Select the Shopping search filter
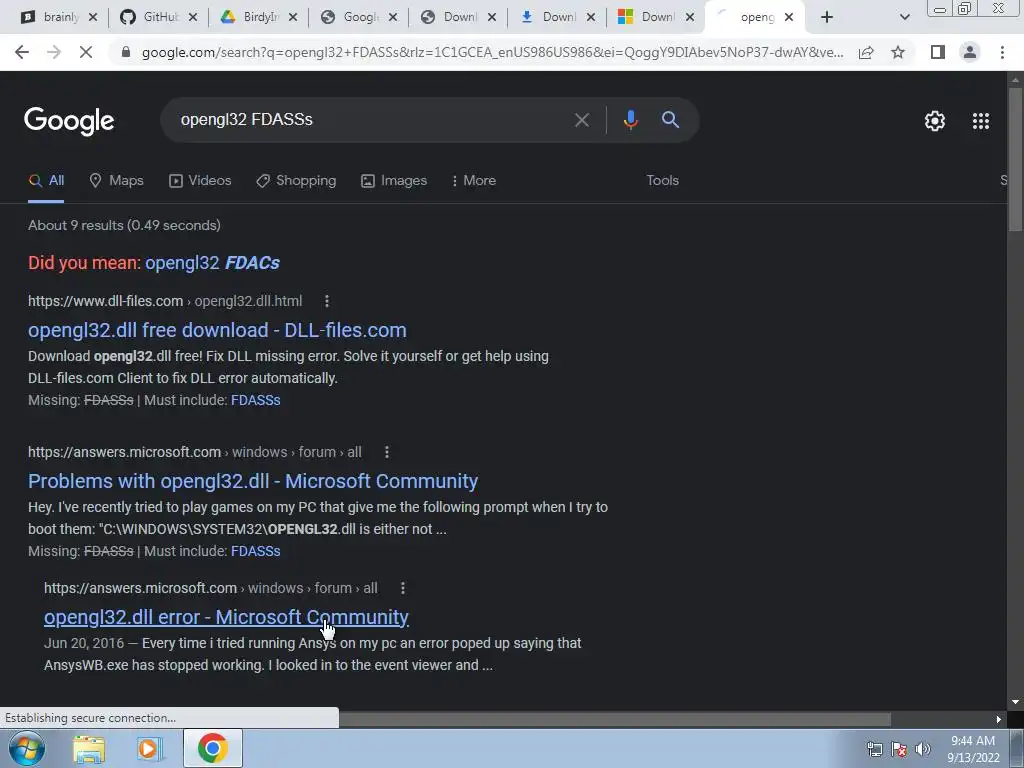Image resolution: width=1024 pixels, height=768 pixels. (x=296, y=180)
